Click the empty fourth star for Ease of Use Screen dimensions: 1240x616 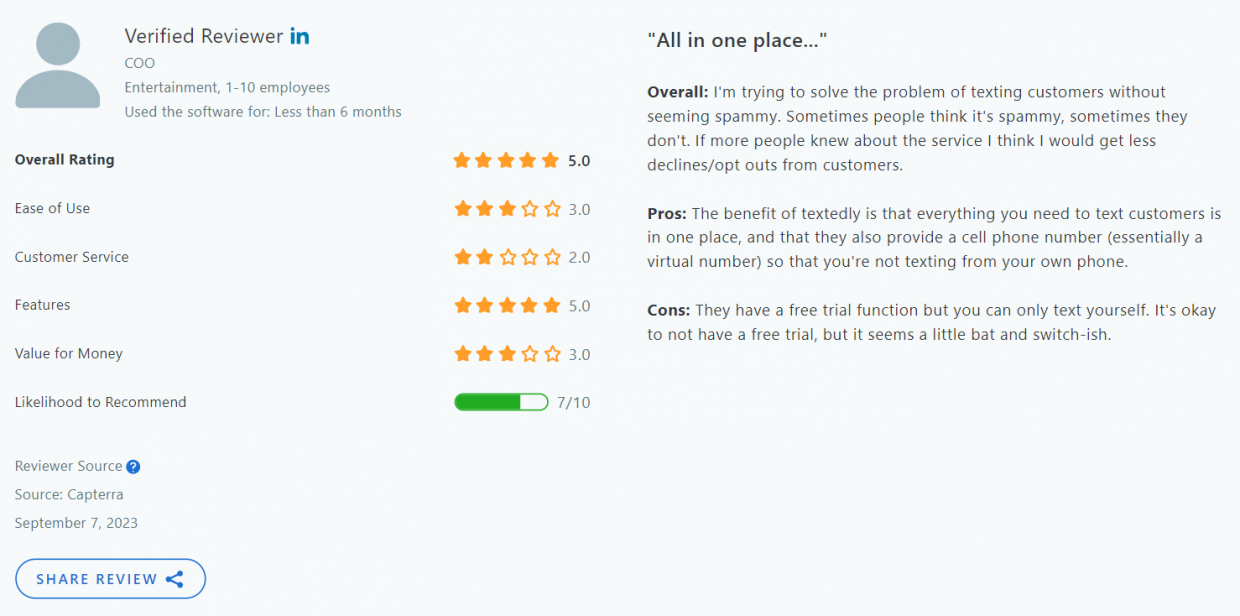tap(529, 208)
